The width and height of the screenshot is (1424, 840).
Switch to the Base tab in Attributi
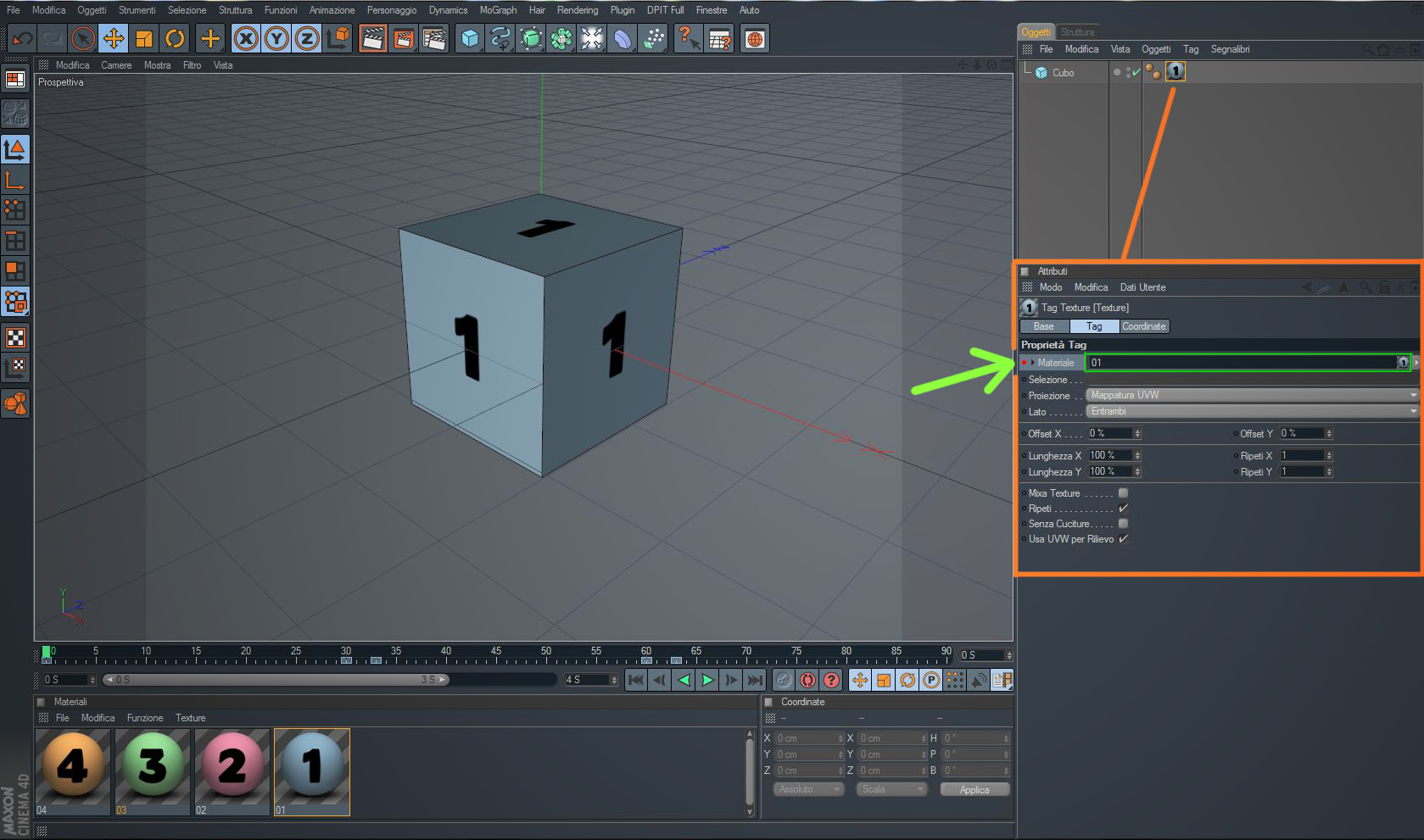tap(1043, 326)
